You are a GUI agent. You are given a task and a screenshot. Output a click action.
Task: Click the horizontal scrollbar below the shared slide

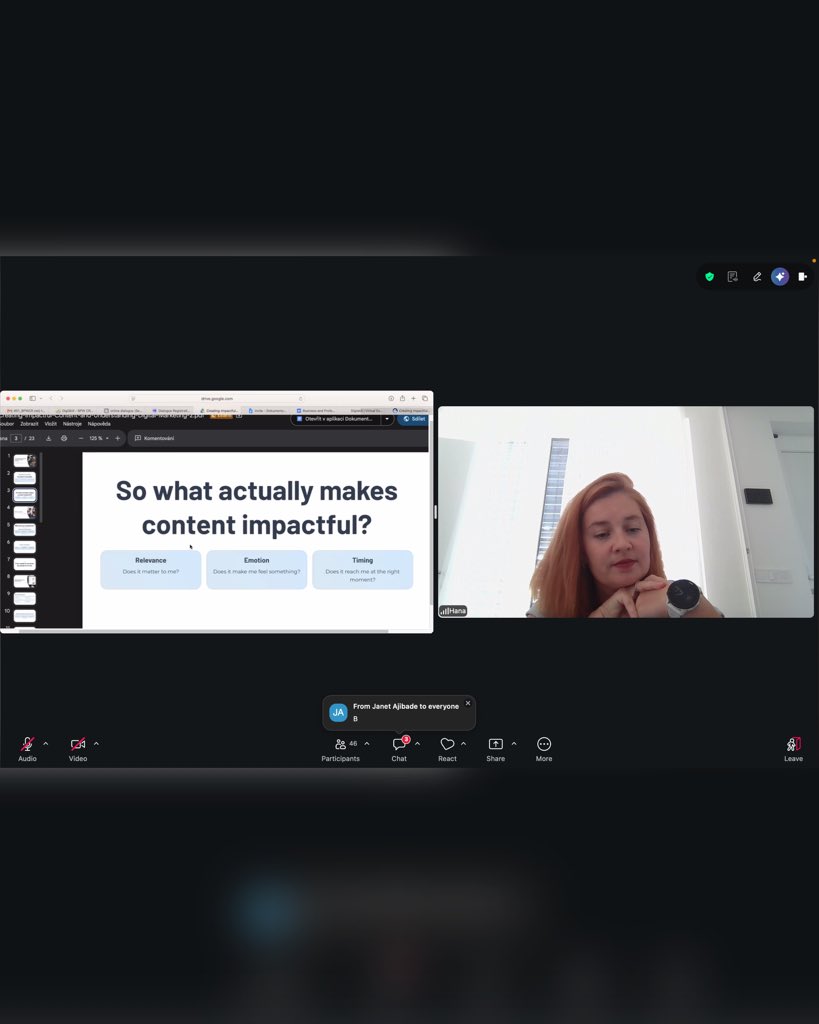[x=204, y=631]
